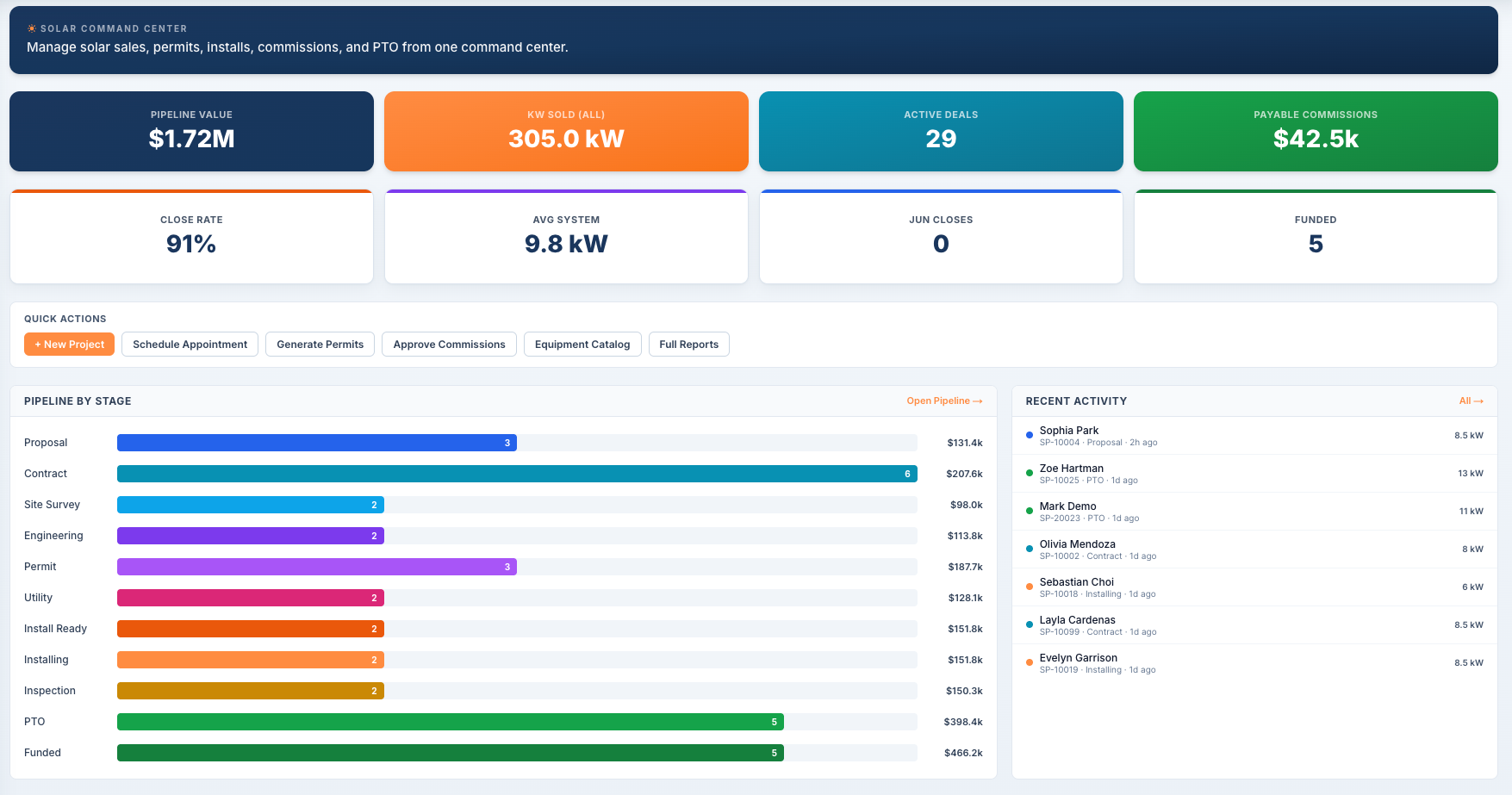Screen dimensions: 1512x795
Task: Click the 13 kW value for Zoe Hartman
Action: point(1471,474)
